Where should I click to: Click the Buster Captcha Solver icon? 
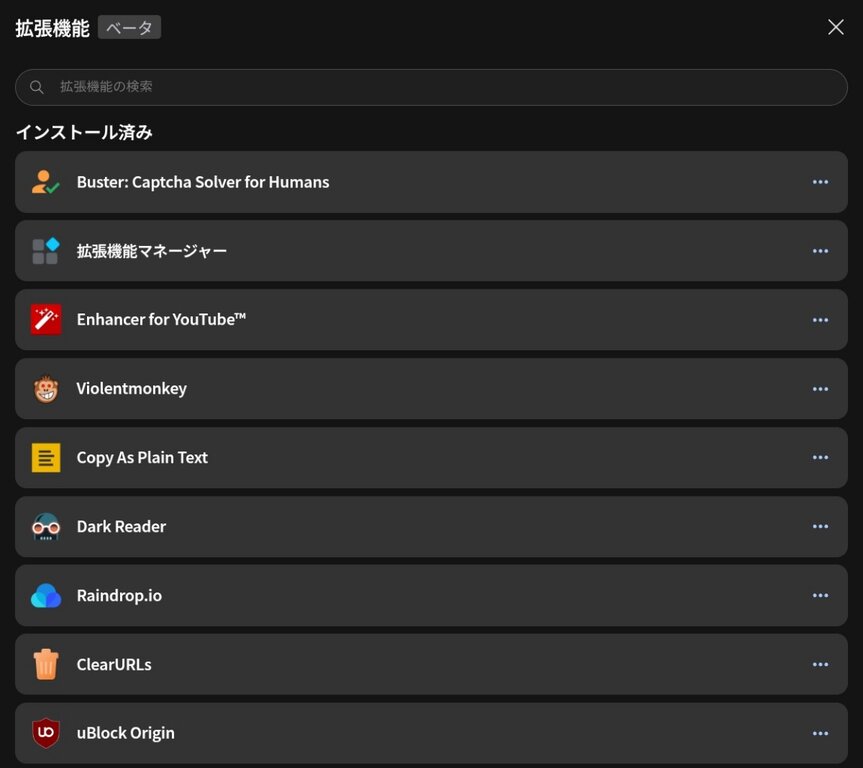pos(45,182)
